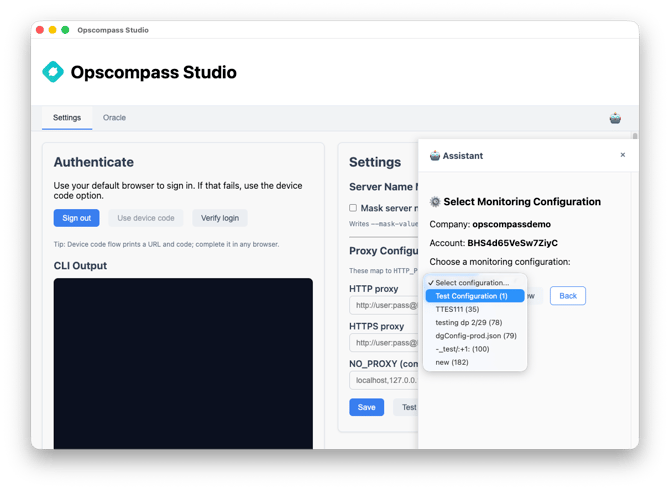
Task: Close the Assistant panel
Action: (x=622, y=155)
